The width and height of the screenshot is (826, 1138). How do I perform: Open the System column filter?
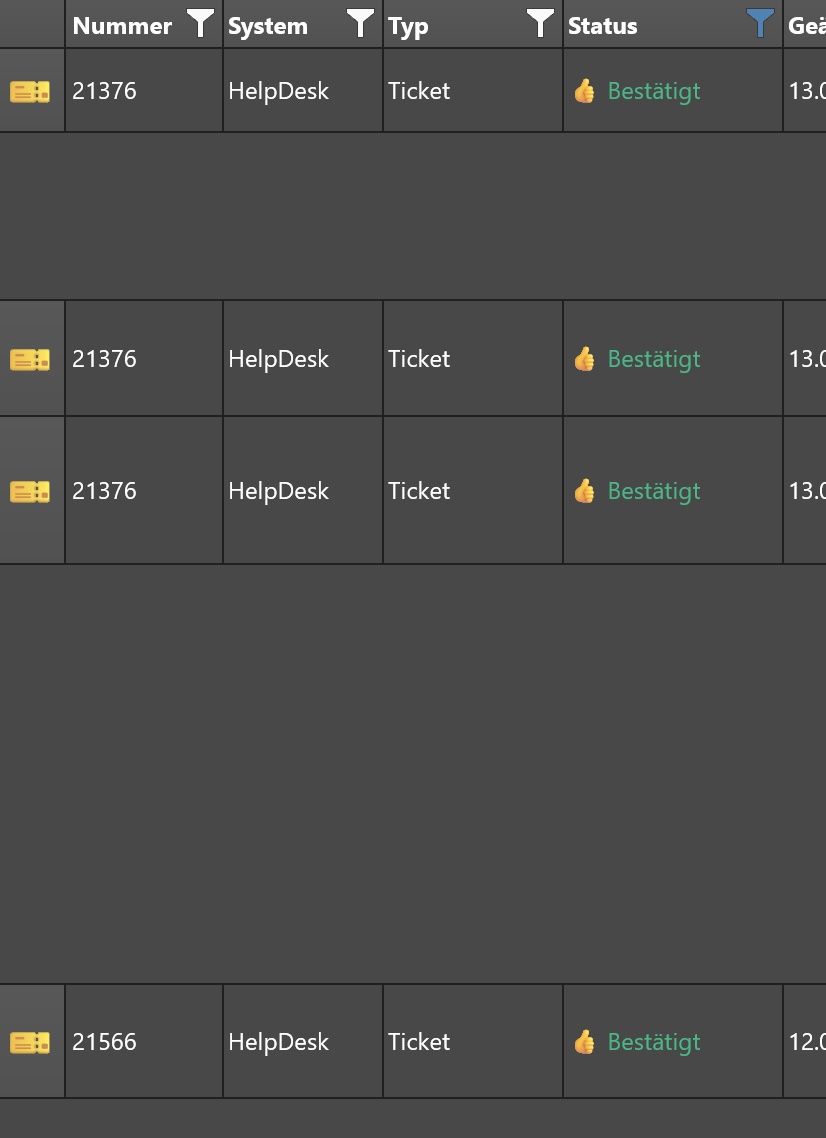(360, 23)
